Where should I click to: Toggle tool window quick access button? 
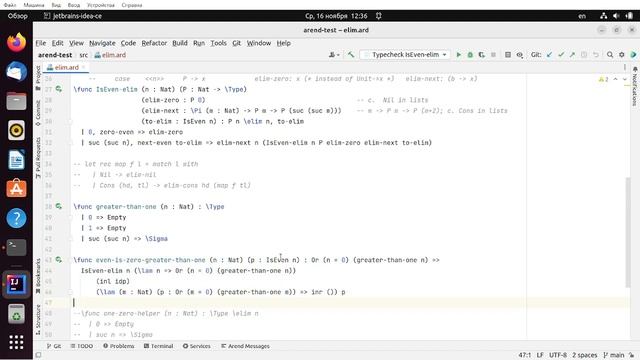(38, 355)
